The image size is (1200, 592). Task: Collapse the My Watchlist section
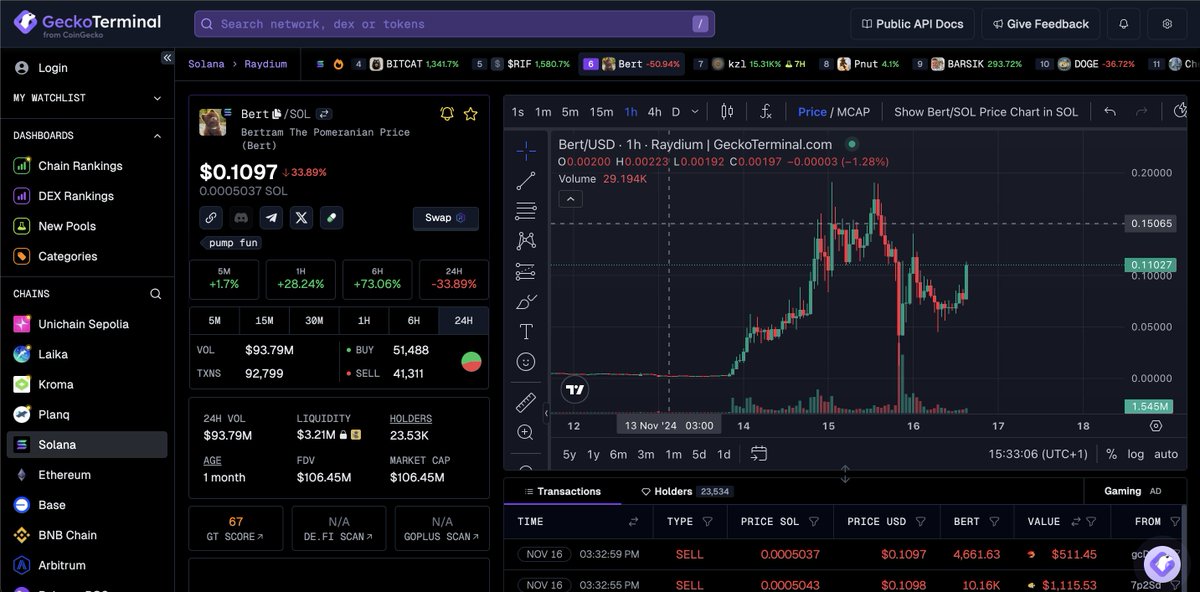pyautogui.click(x=157, y=98)
